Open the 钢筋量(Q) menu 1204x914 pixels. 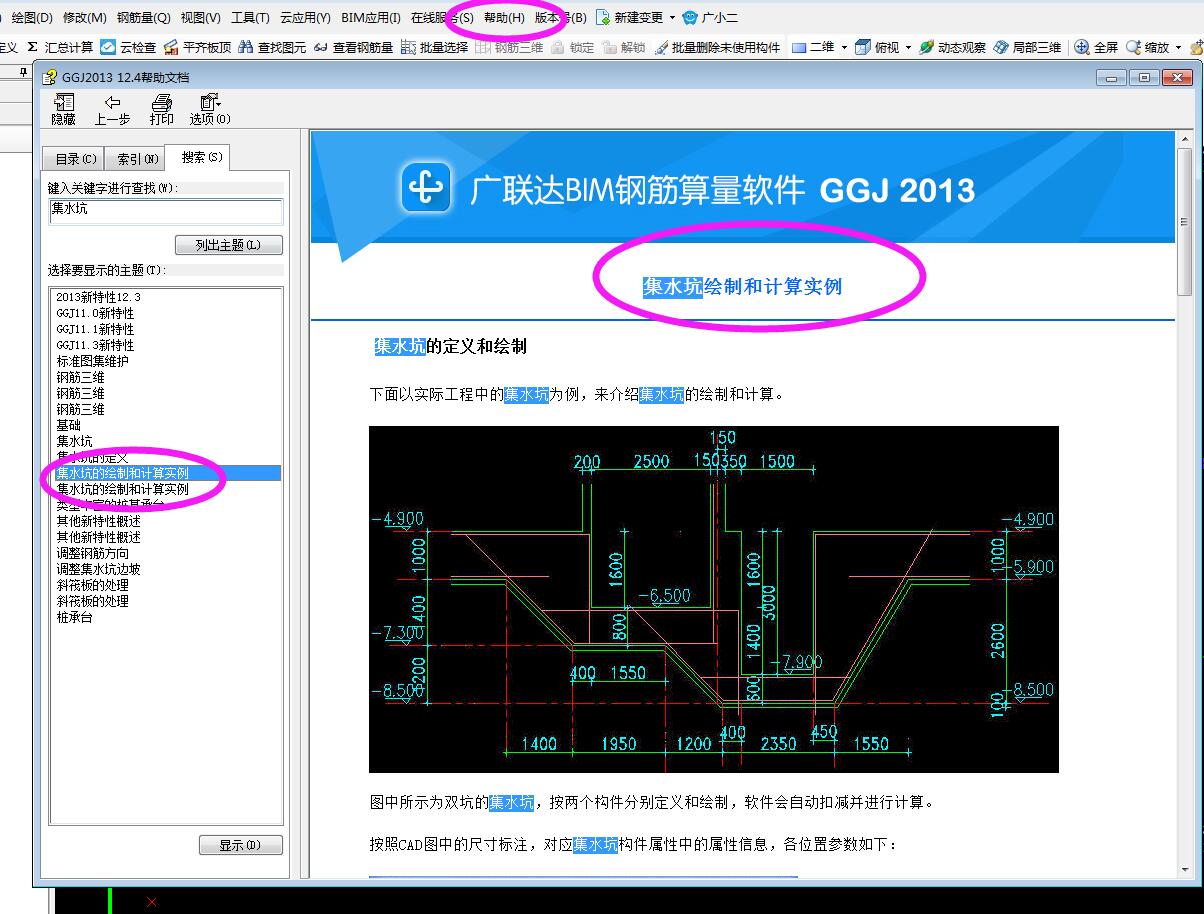tap(143, 17)
